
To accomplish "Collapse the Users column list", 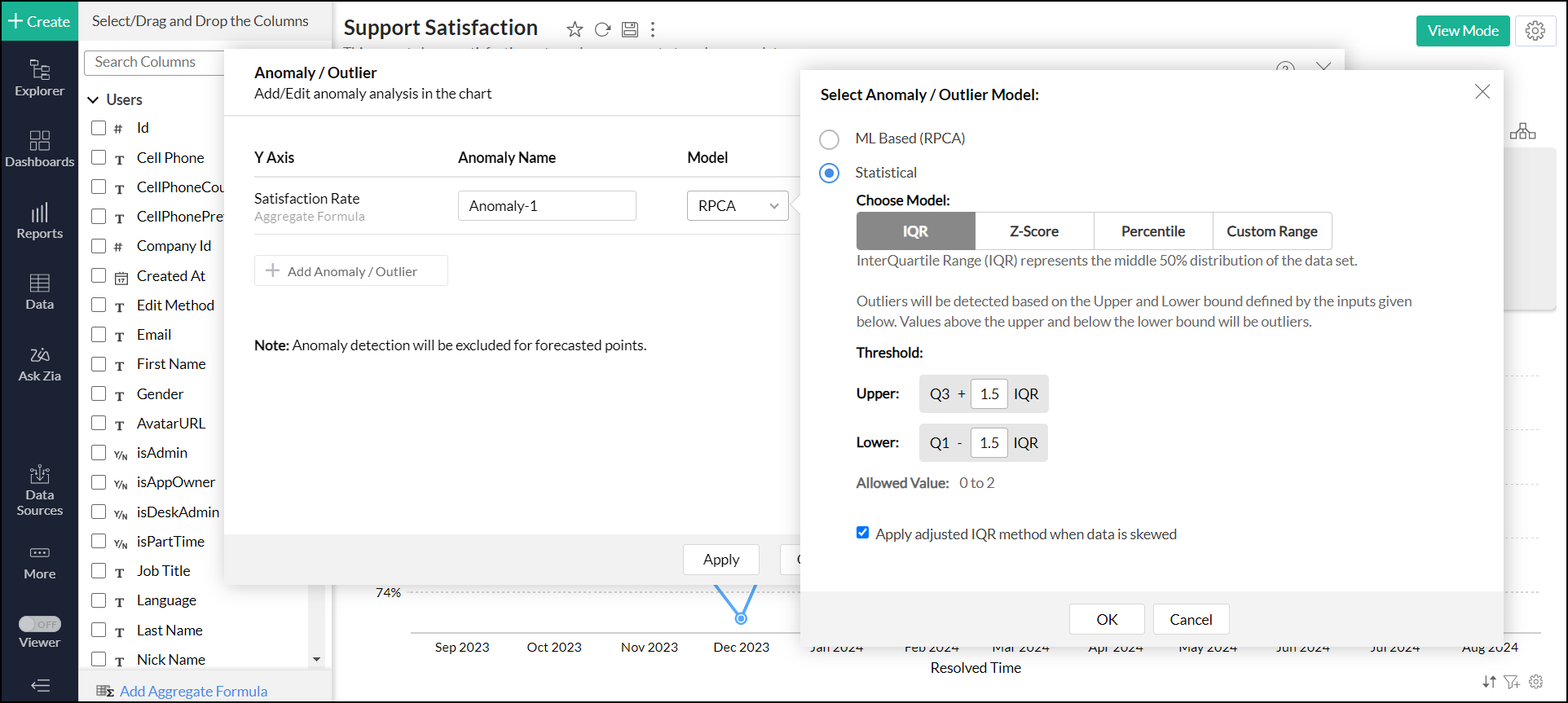I will (x=93, y=100).
